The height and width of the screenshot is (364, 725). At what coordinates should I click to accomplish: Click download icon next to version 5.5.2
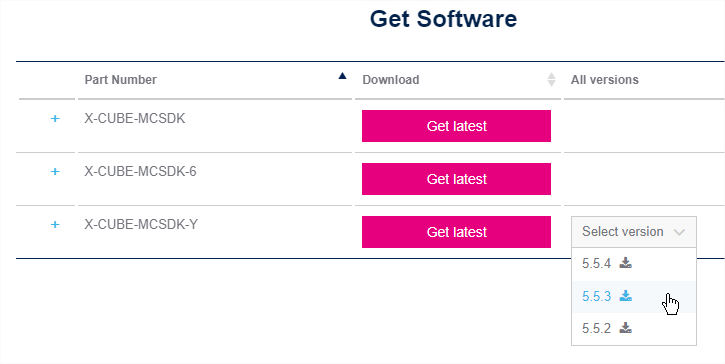pos(626,328)
